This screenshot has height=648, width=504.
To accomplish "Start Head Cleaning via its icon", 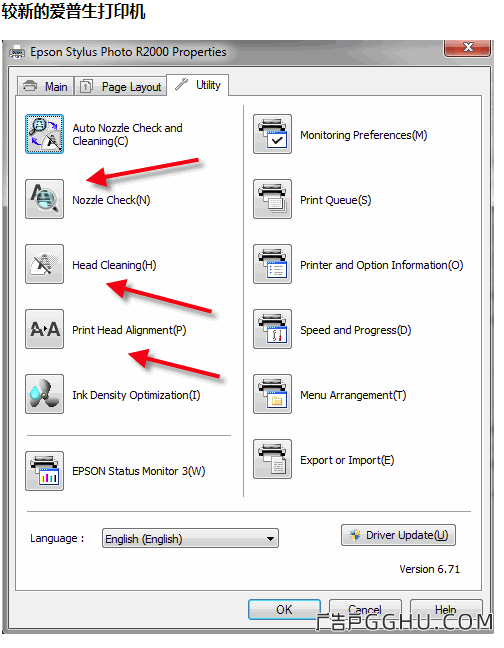I will coord(44,264).
